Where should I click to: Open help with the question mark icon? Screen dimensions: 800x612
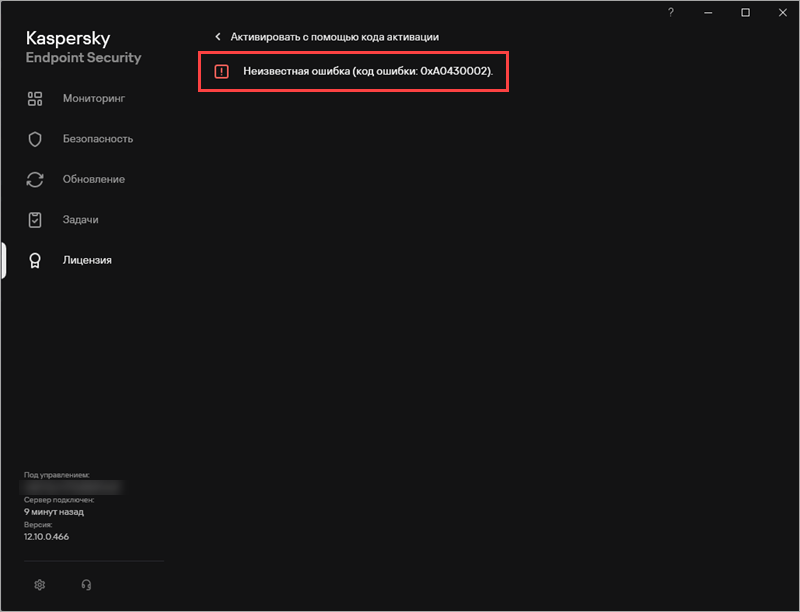click(x=671, y=12)
